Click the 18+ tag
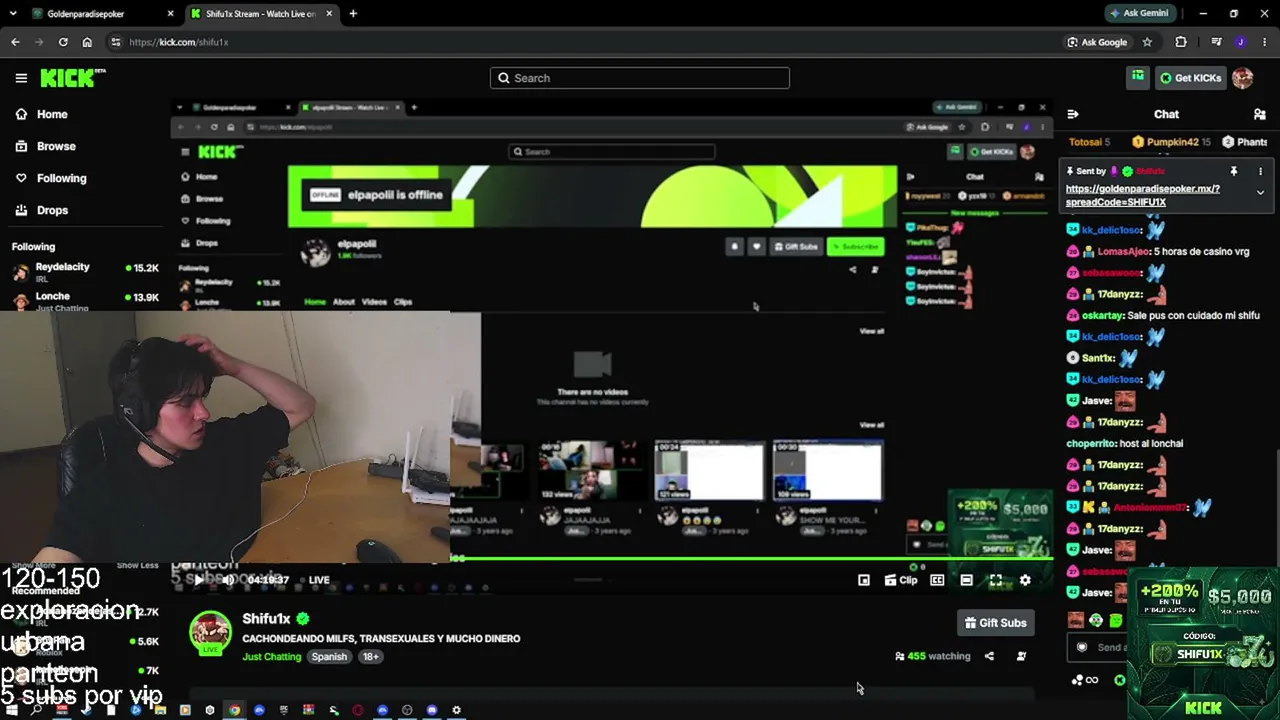Viewport: 1280px width, 720px height. click(x=371, y=657)
